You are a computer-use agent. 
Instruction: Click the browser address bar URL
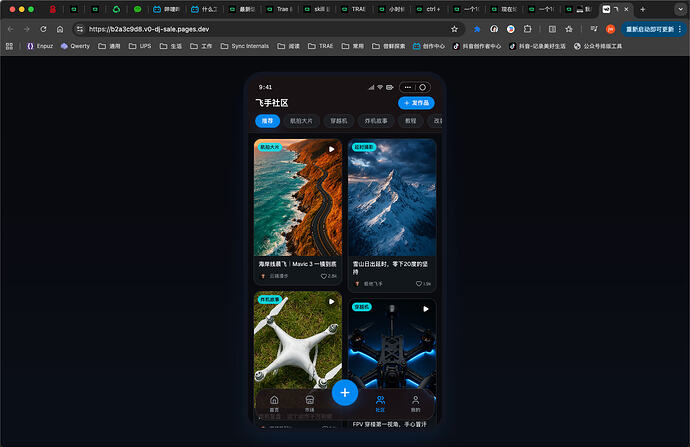tap(149, 29)
